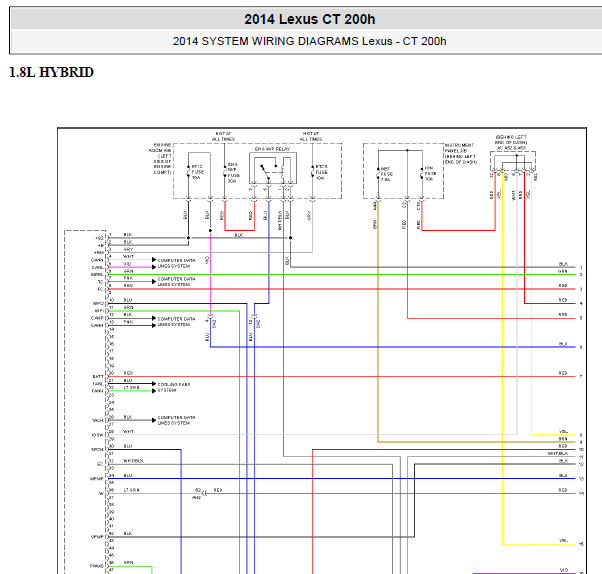The height and width of the screenshot is (574, 602).
Task: Click the "IGSW" terminal label
Action: (x=98, y=435)
